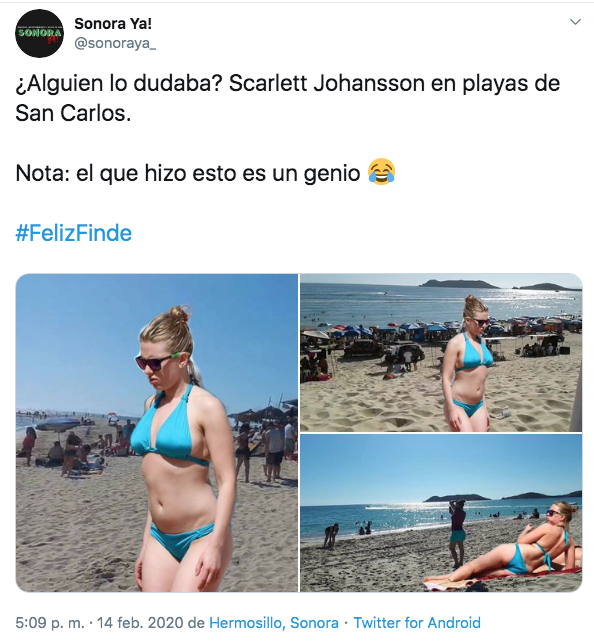Screen dimensions: 594x642
Task: Open the top-right beach photo with umbrellas
Action: (x=441, y=352)
